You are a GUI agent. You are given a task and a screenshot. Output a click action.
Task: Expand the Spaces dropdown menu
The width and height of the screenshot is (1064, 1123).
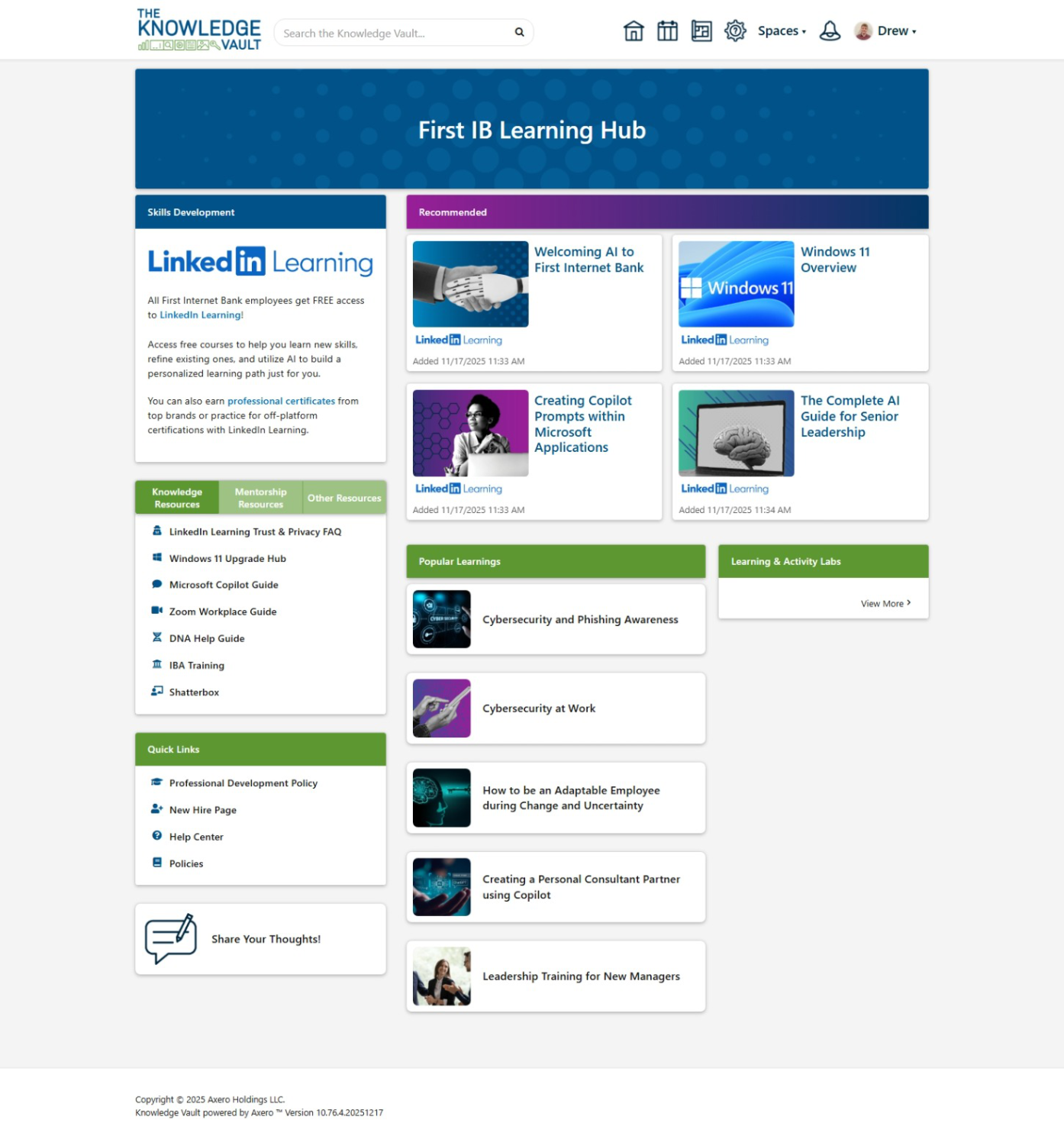[781, 31]
